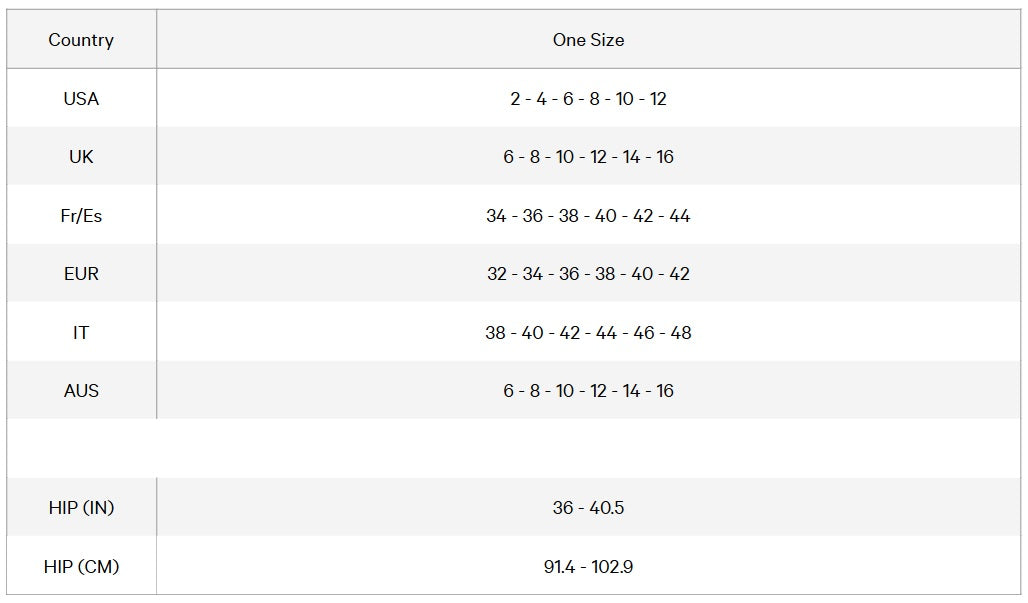The width and height of the screenshot is (1028, 603).
Task: Click the hip centimeters value 91.4 - 102.9
Action: coord(588,566)
